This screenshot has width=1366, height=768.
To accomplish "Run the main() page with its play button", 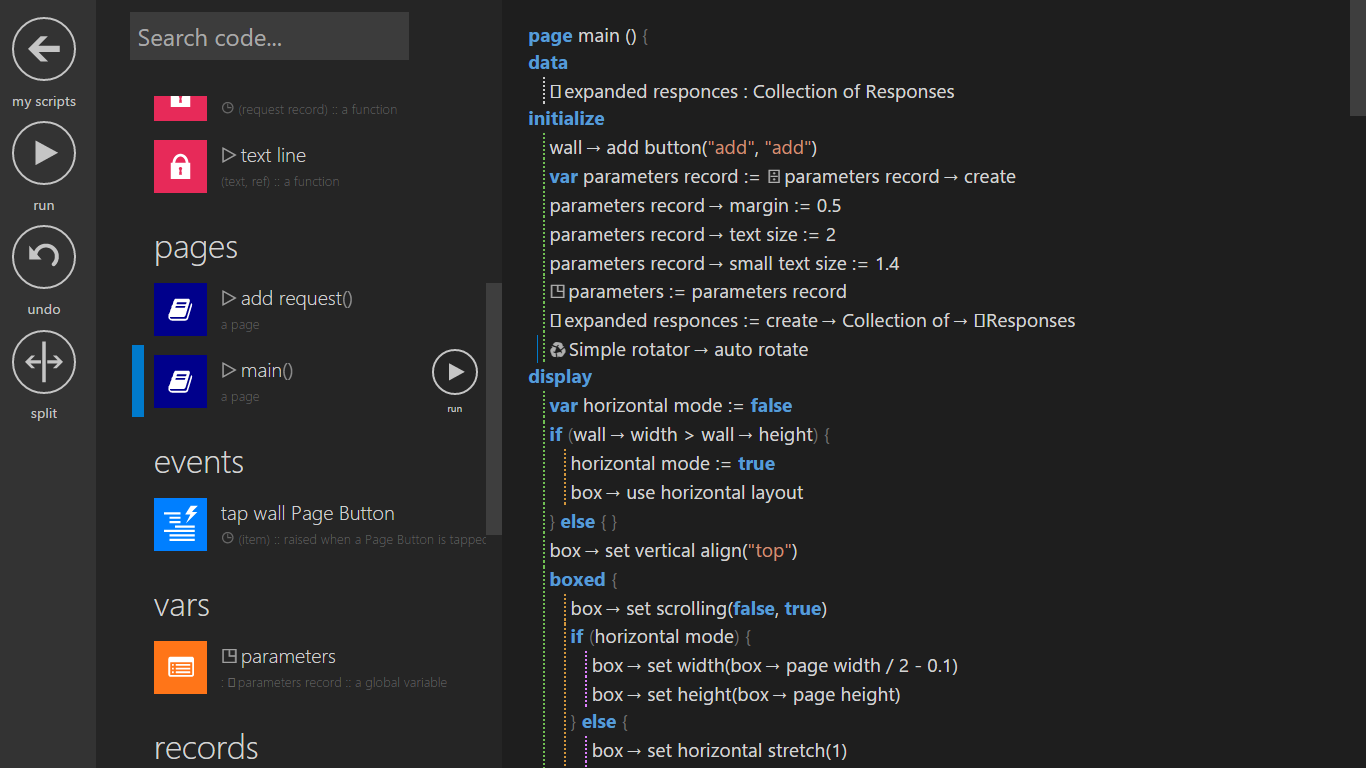I will [455, 372].
